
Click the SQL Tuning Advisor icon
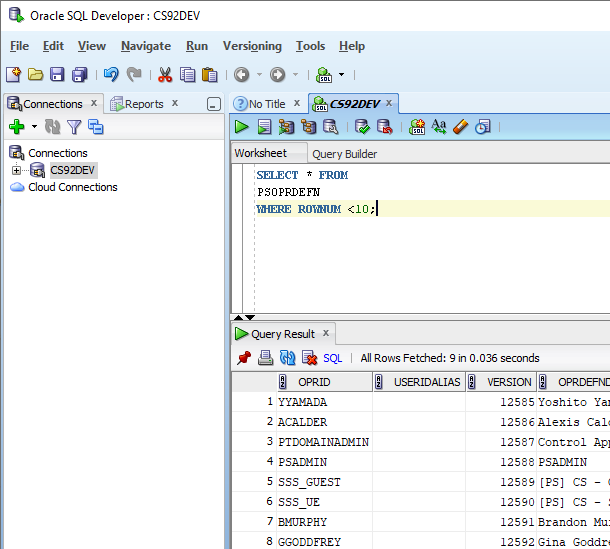point(331,127)
